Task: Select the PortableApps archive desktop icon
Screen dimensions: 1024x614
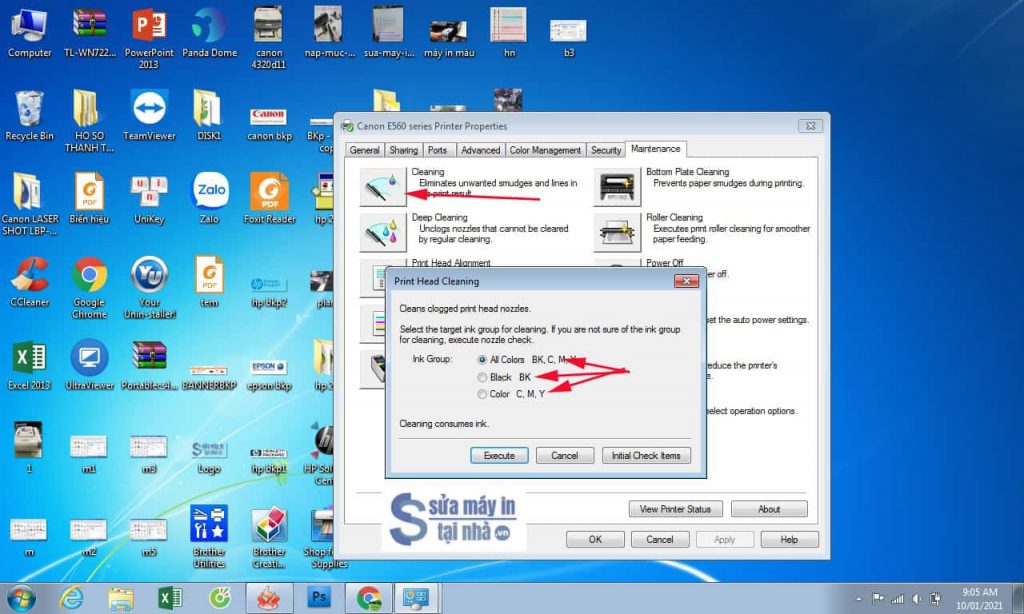Action: pyautogui.click(x=149, y=364)
